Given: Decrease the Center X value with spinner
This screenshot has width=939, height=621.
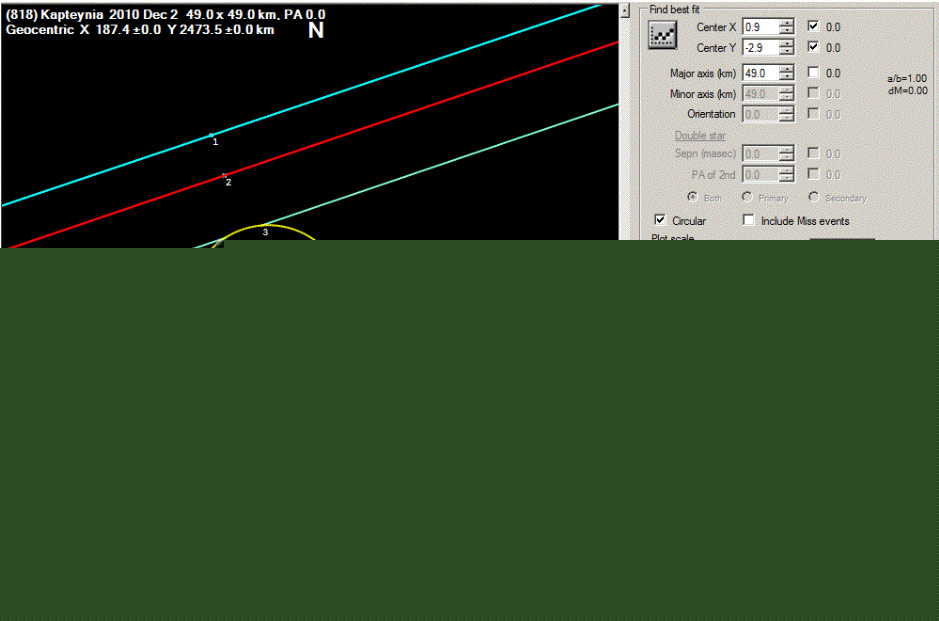Looking at the screenshot, I should [x=786, y=31].
